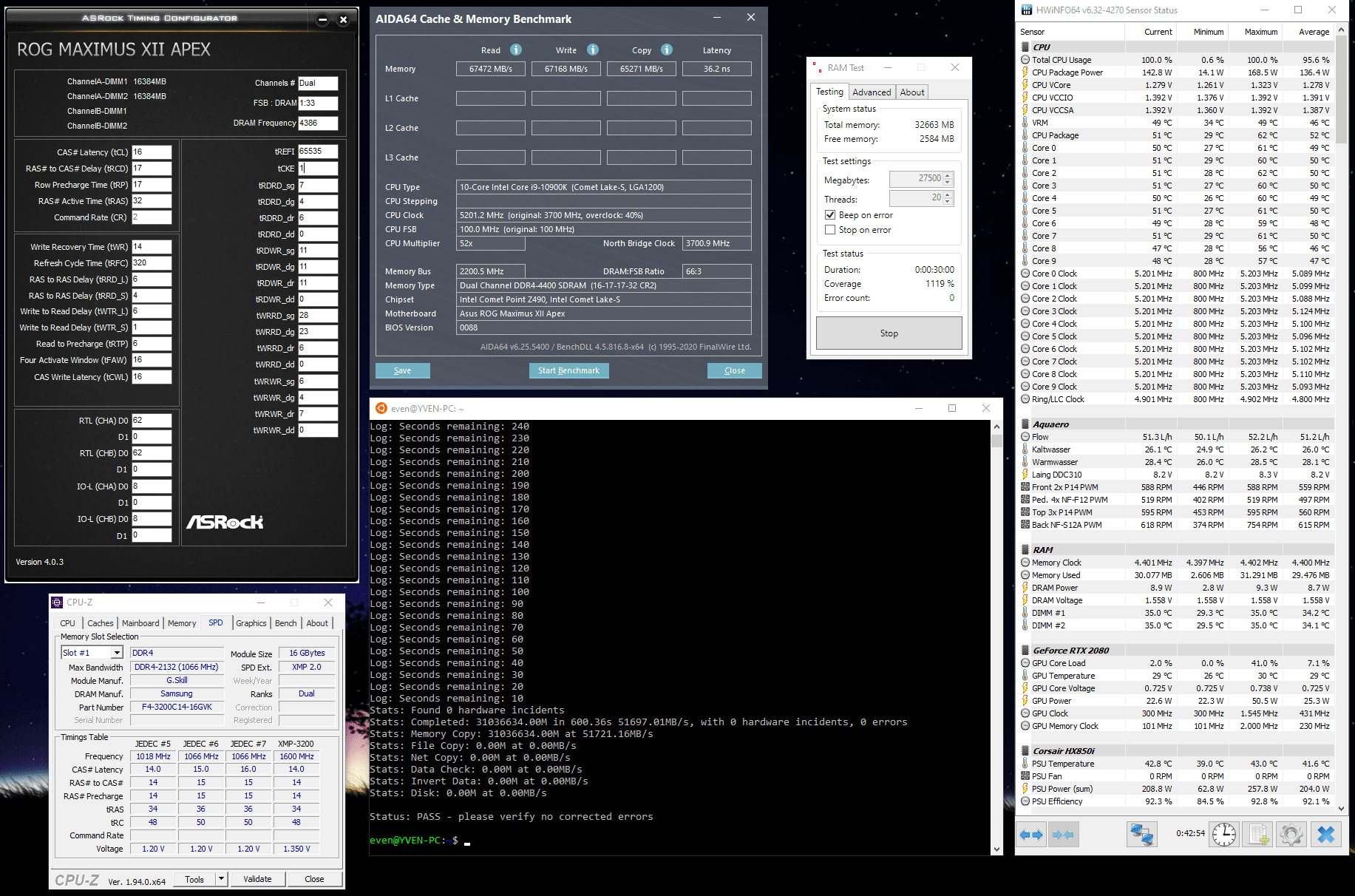This screenshot has height=896, width=1355.
Task: Open CPU-Z Tools dropdown arrow
Action: (221, 879)
